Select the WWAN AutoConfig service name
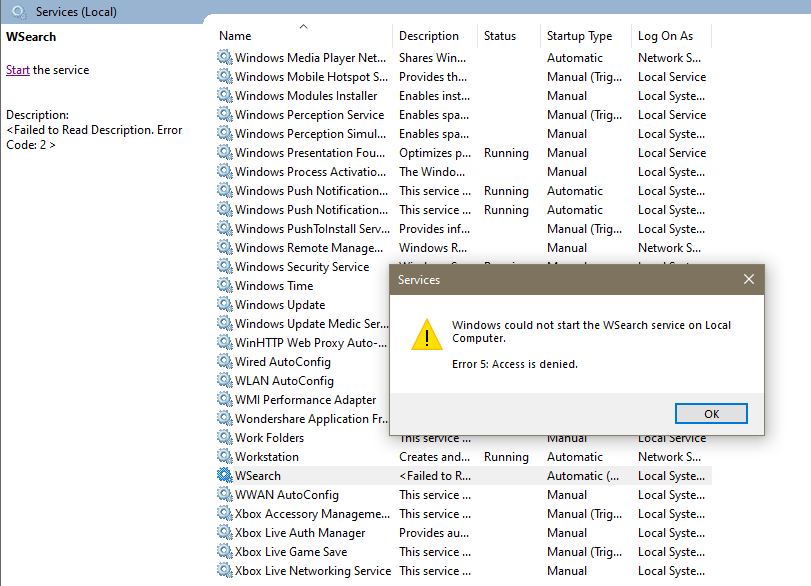 [287, 494]
